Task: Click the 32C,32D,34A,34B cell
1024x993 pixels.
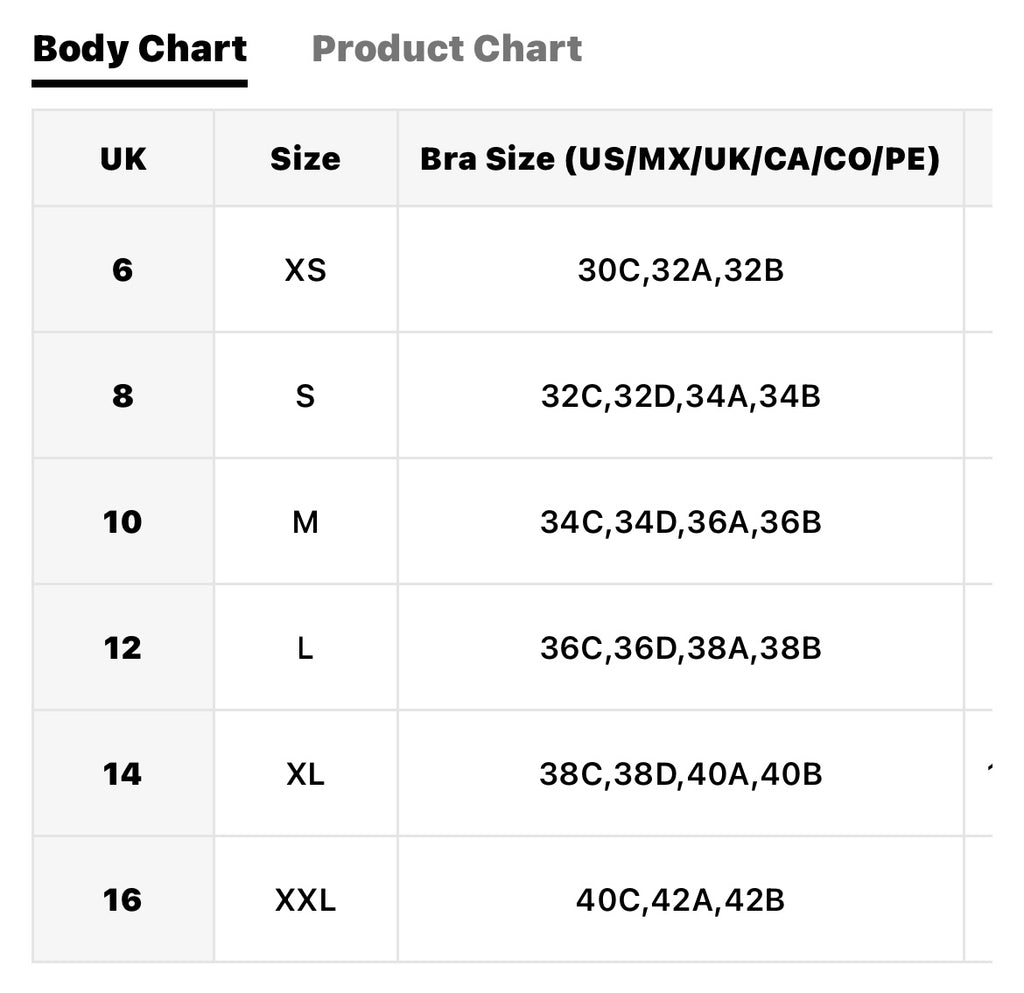Action: [x=680, y=396]
